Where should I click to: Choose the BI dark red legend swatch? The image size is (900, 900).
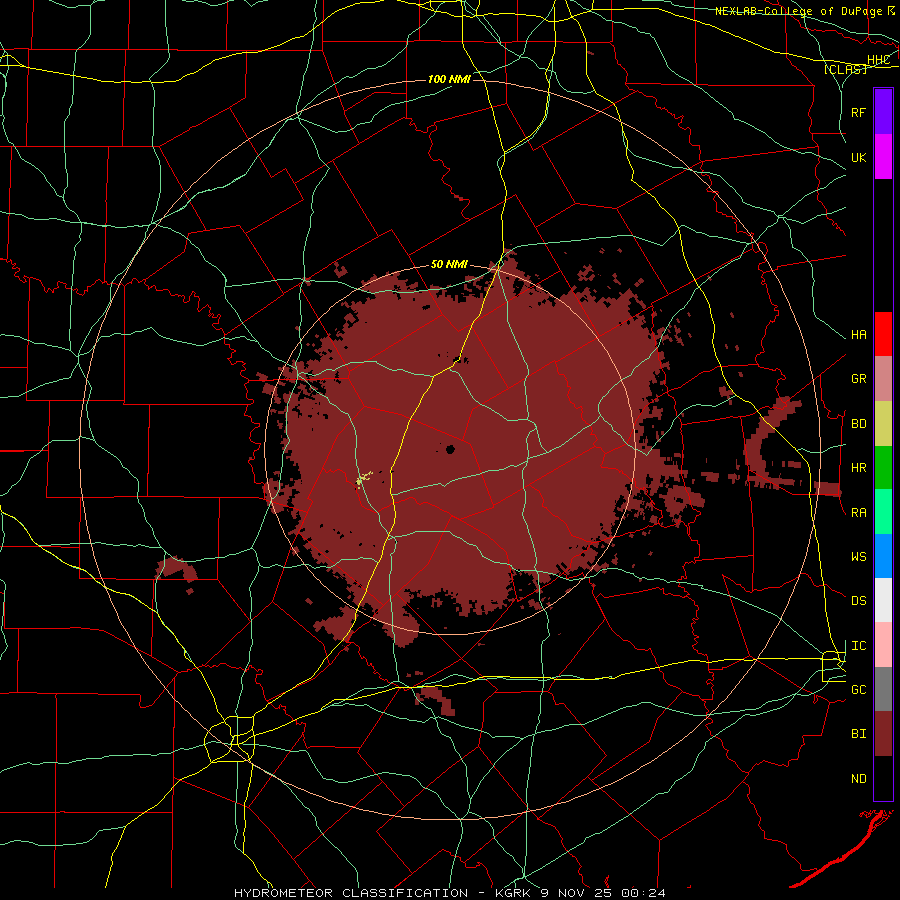point(883,734)
